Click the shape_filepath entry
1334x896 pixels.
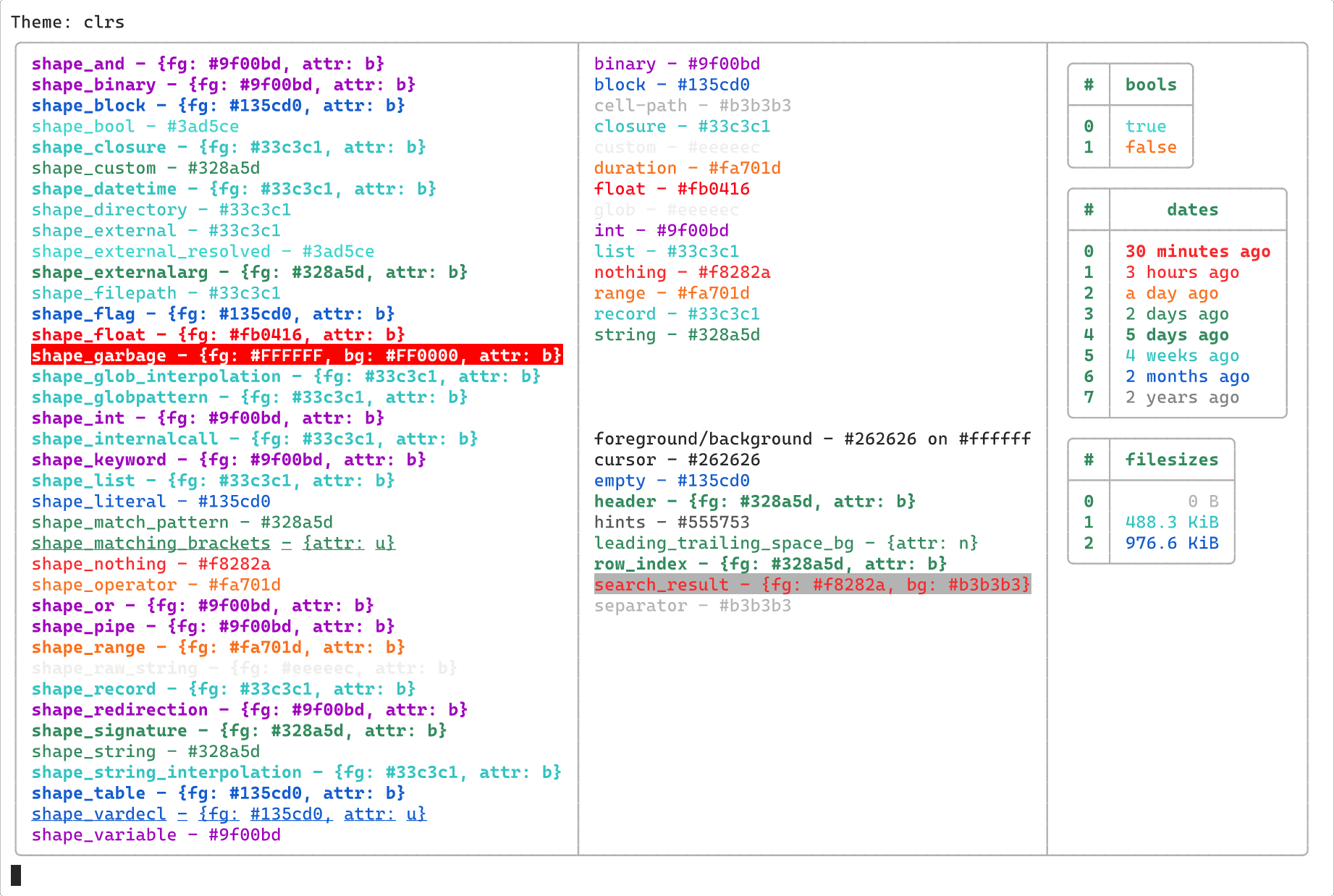point(156,293)
